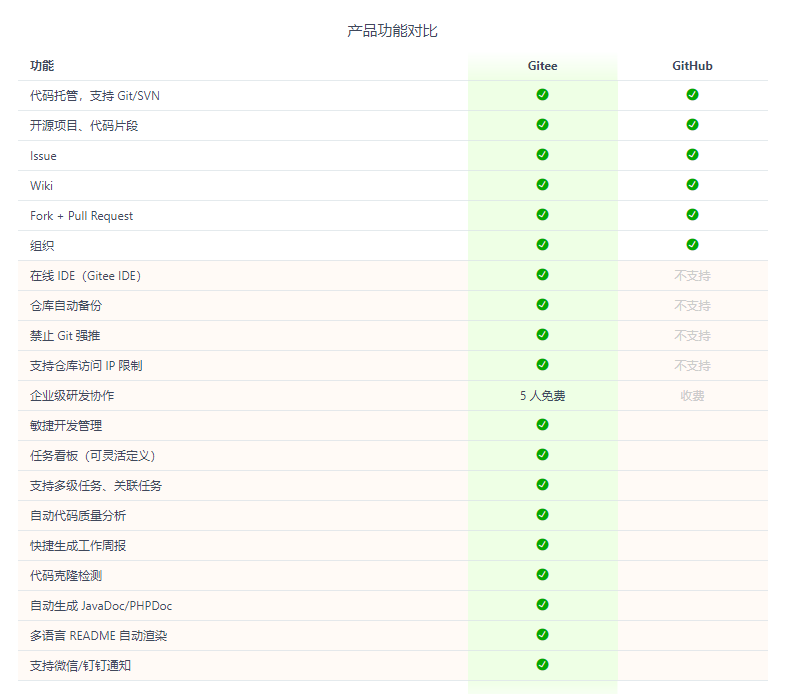The height and width of the screenshot is (694, 786).
Task: Click the 企业级研发协作 label
Action: pyautogui.click(x=72, y=396)
